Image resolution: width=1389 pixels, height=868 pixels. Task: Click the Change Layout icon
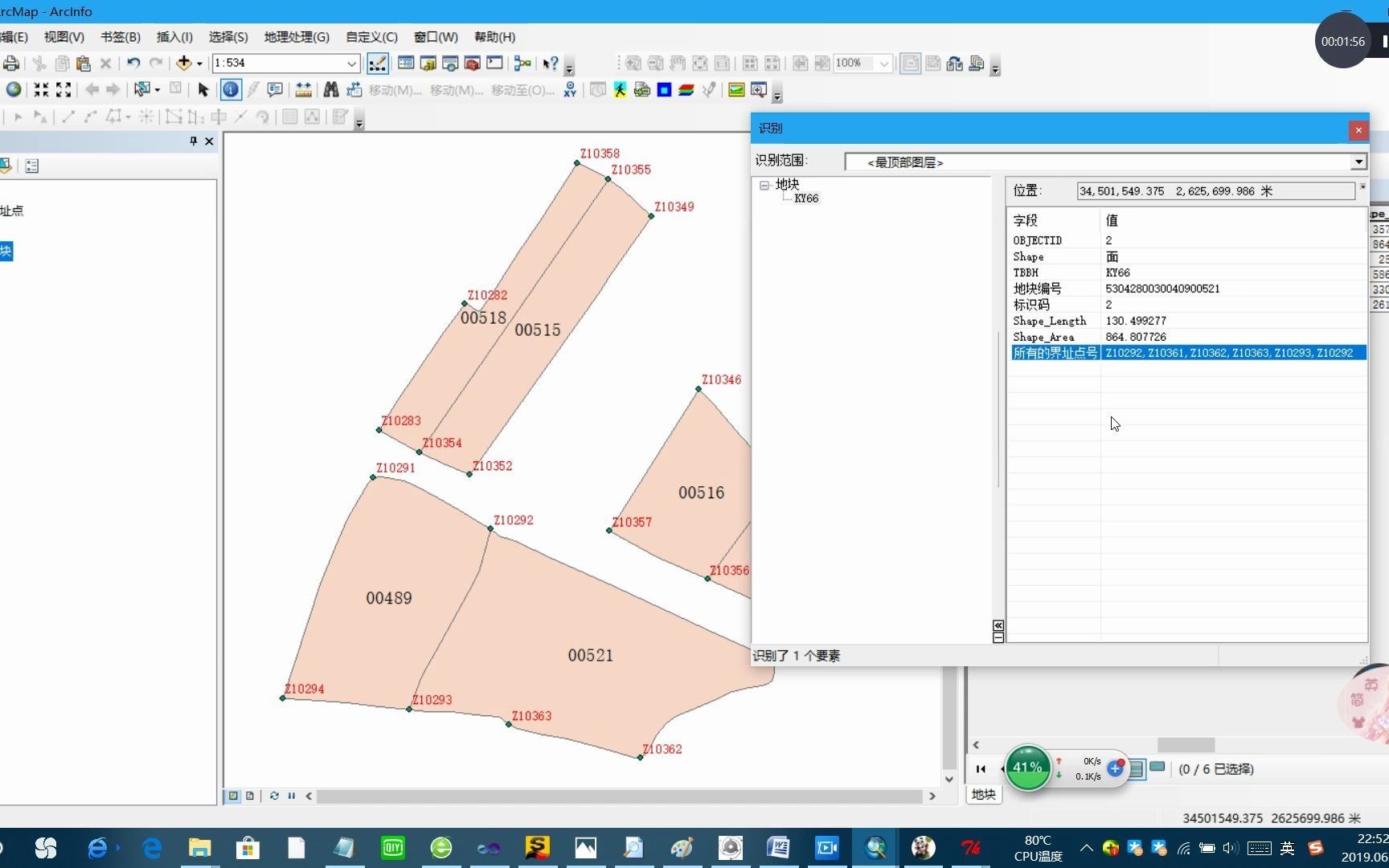(x=954, y=63)
